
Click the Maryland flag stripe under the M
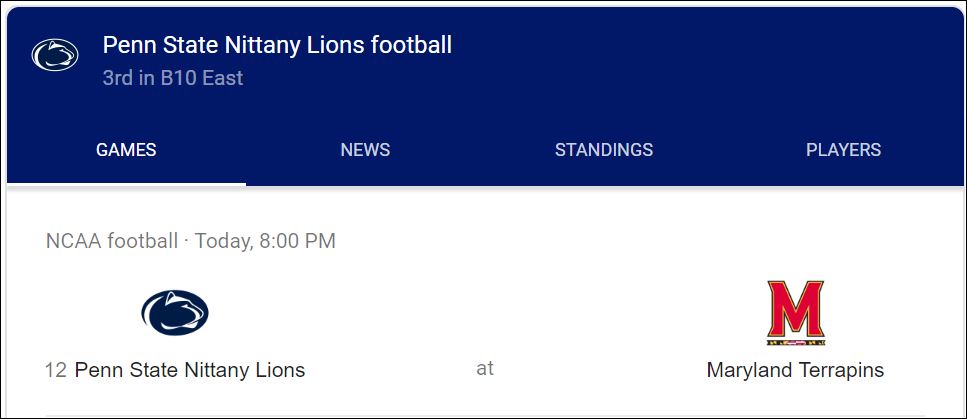[796, 341]
